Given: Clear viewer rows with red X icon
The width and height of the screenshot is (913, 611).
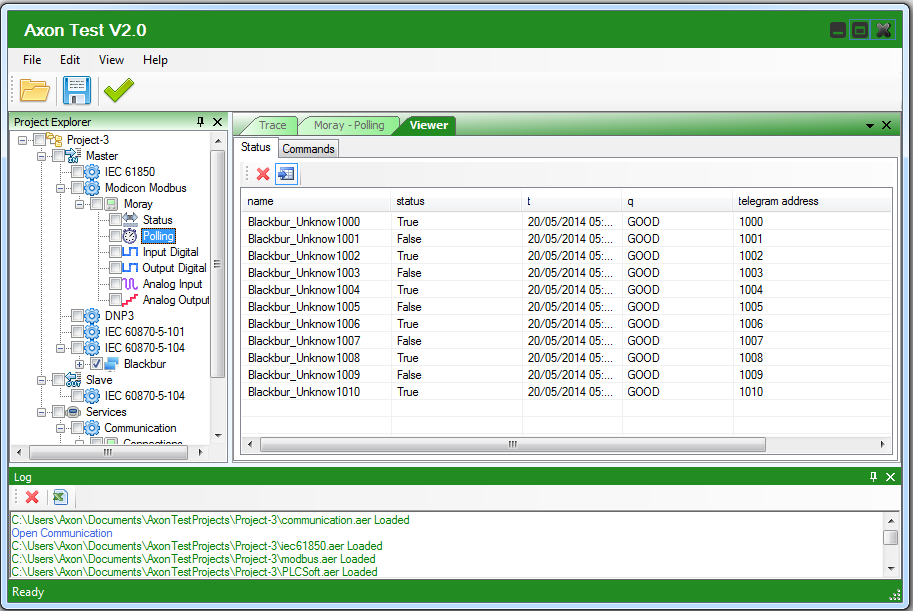Looking at the screenshot, I should coord(263,174).
